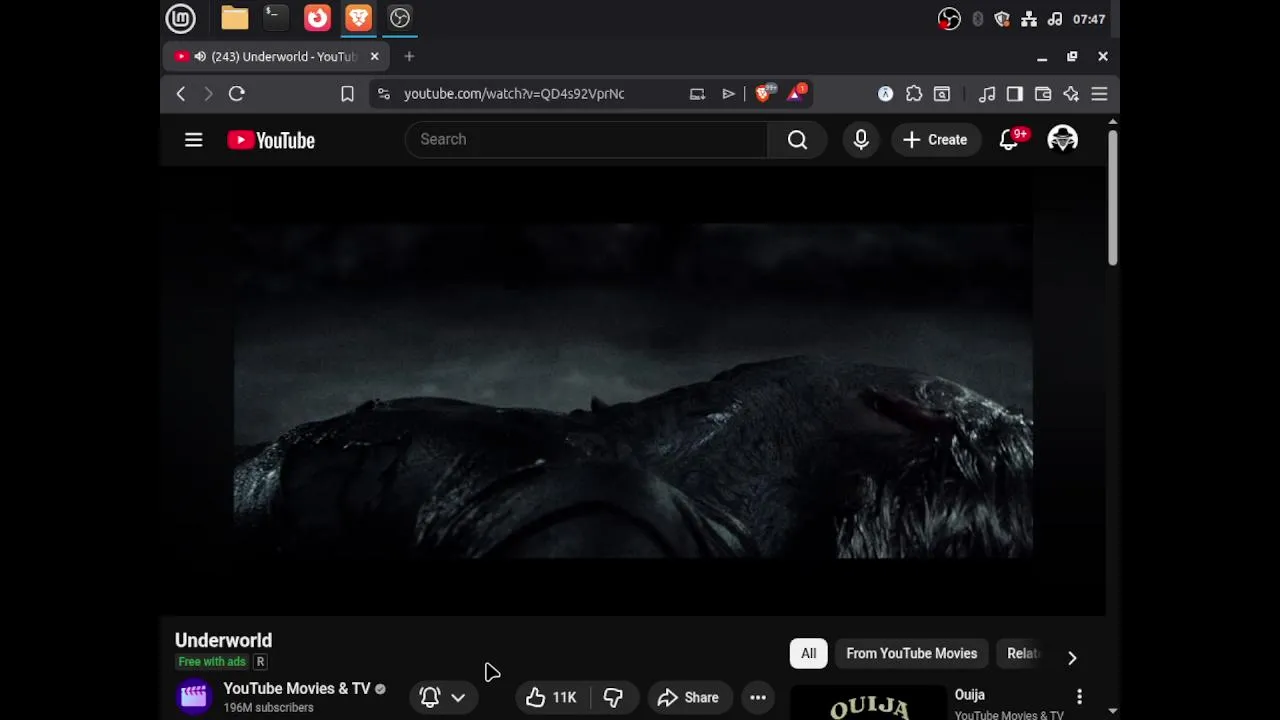Open Leo AI sparkle icon

[1071, 94]
